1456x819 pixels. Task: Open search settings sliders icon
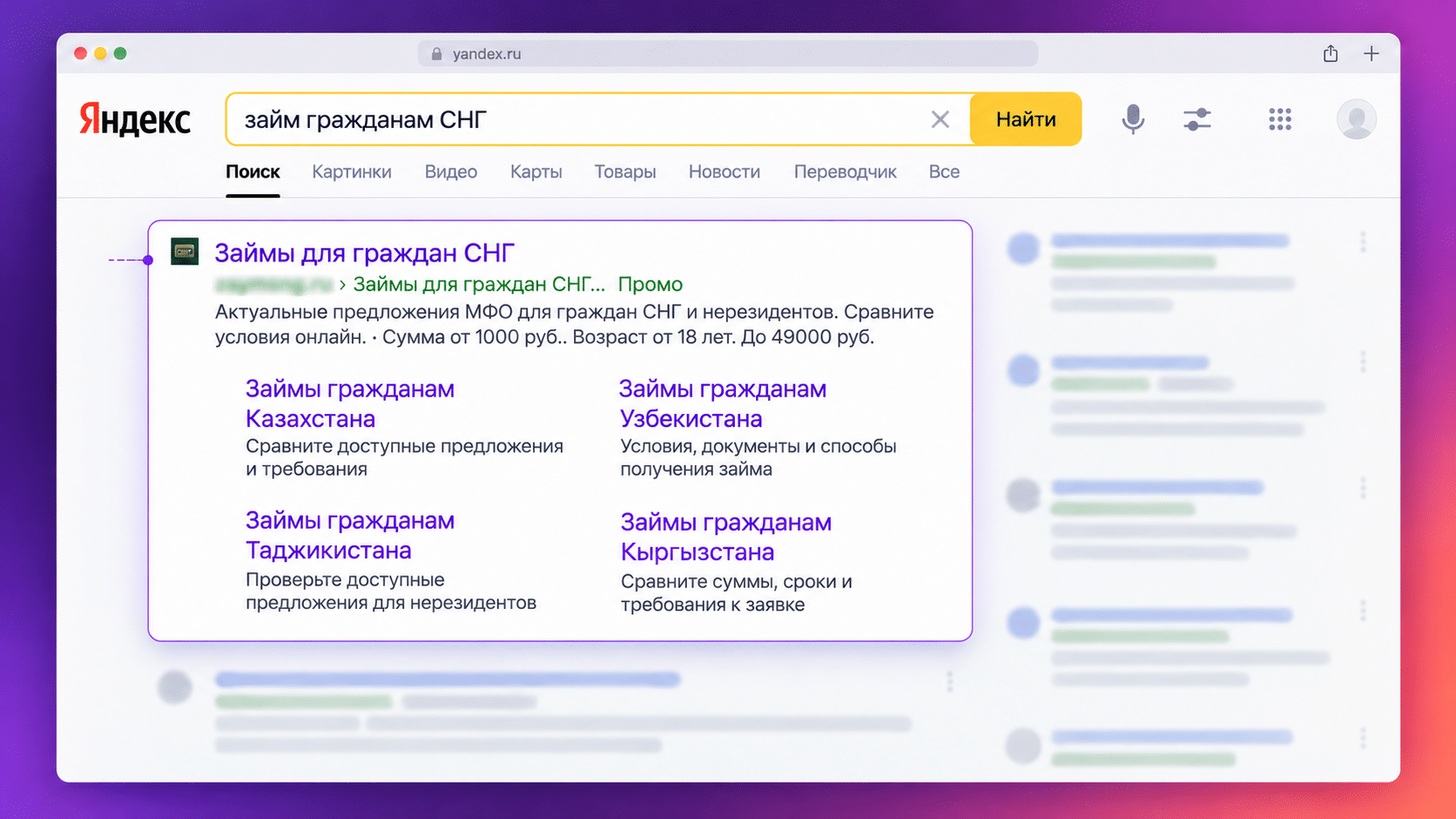pyautogui.click(x=1197, y=119)
